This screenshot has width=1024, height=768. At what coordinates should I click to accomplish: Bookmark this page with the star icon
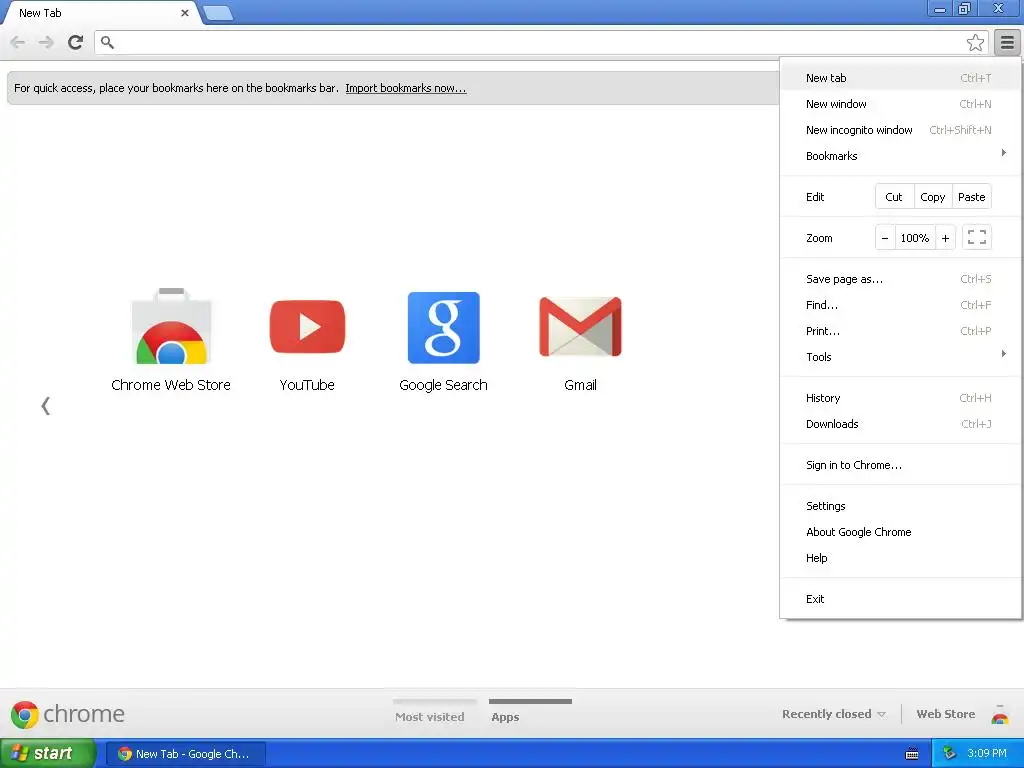point(975,42)
